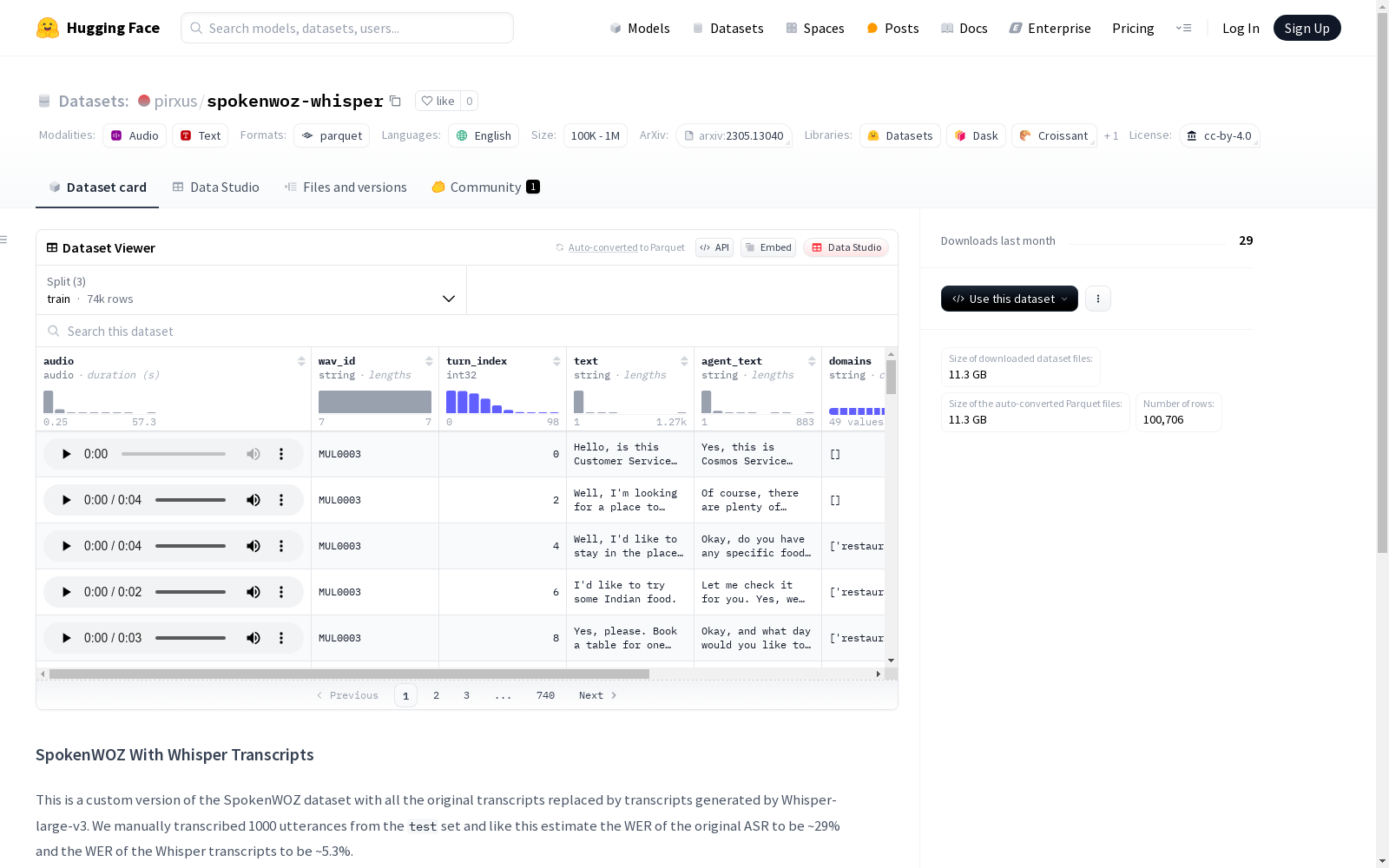Seek in the turn index 6 audio timeline
The width and height of the screenshot is (1389, 868).
[190, 592]
